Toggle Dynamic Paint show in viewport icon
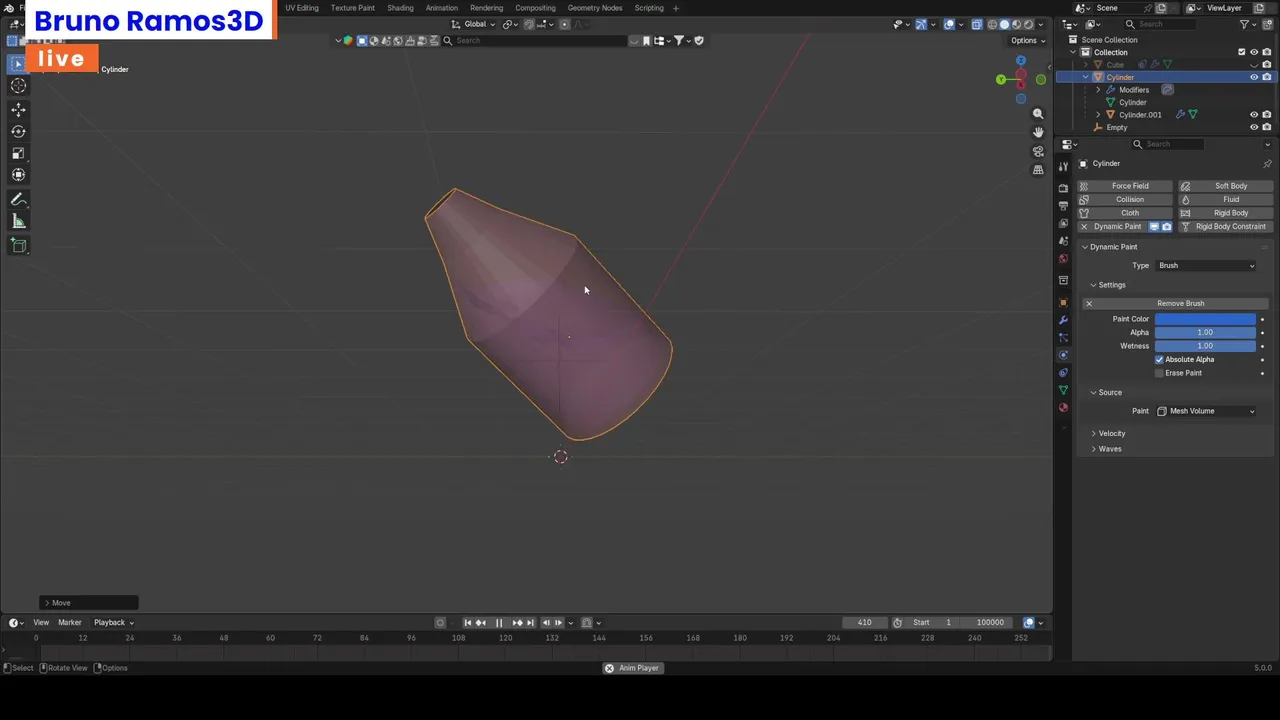Image resolution: width=1280 pixels, height=720 pixels. tap(1153, 227)
